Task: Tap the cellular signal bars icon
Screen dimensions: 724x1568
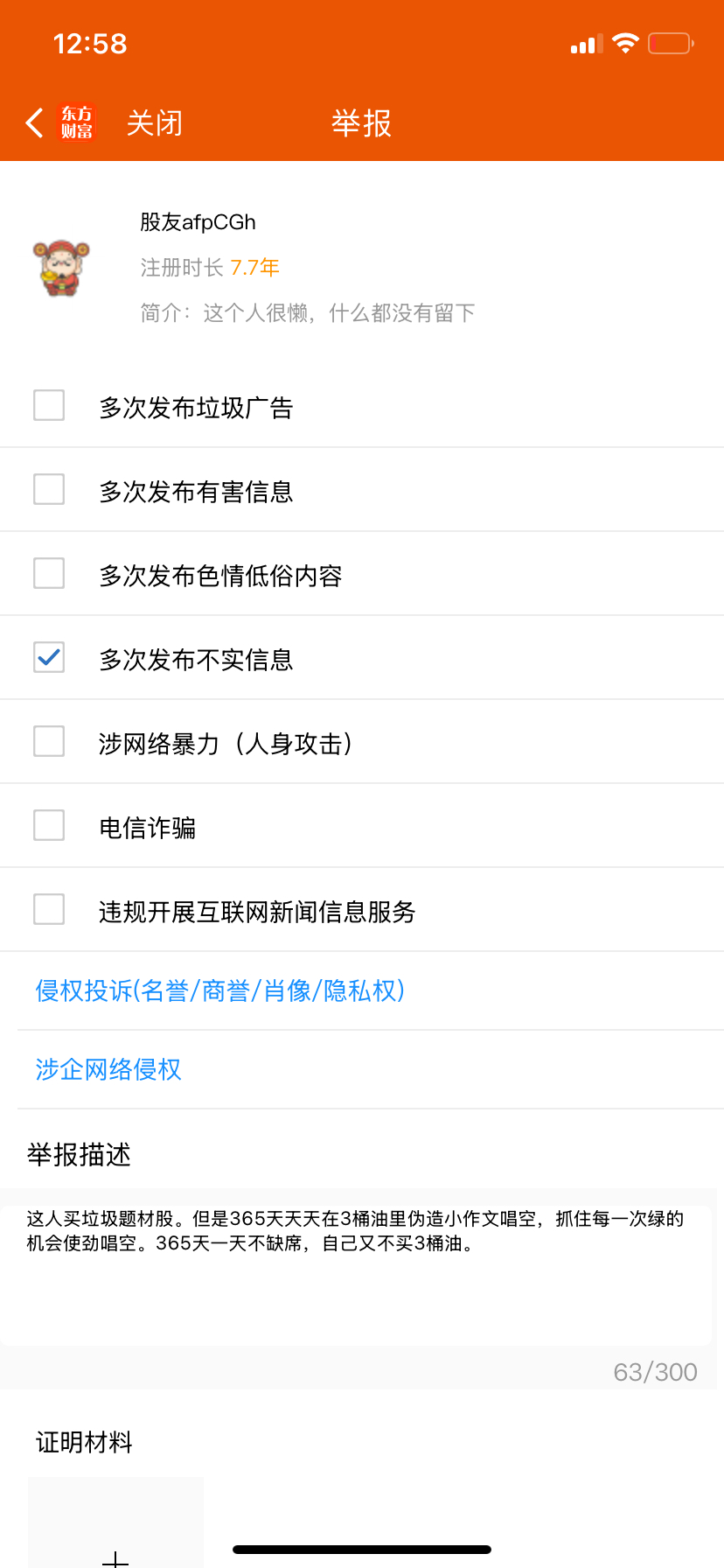Action: click(x=587, y=44)
